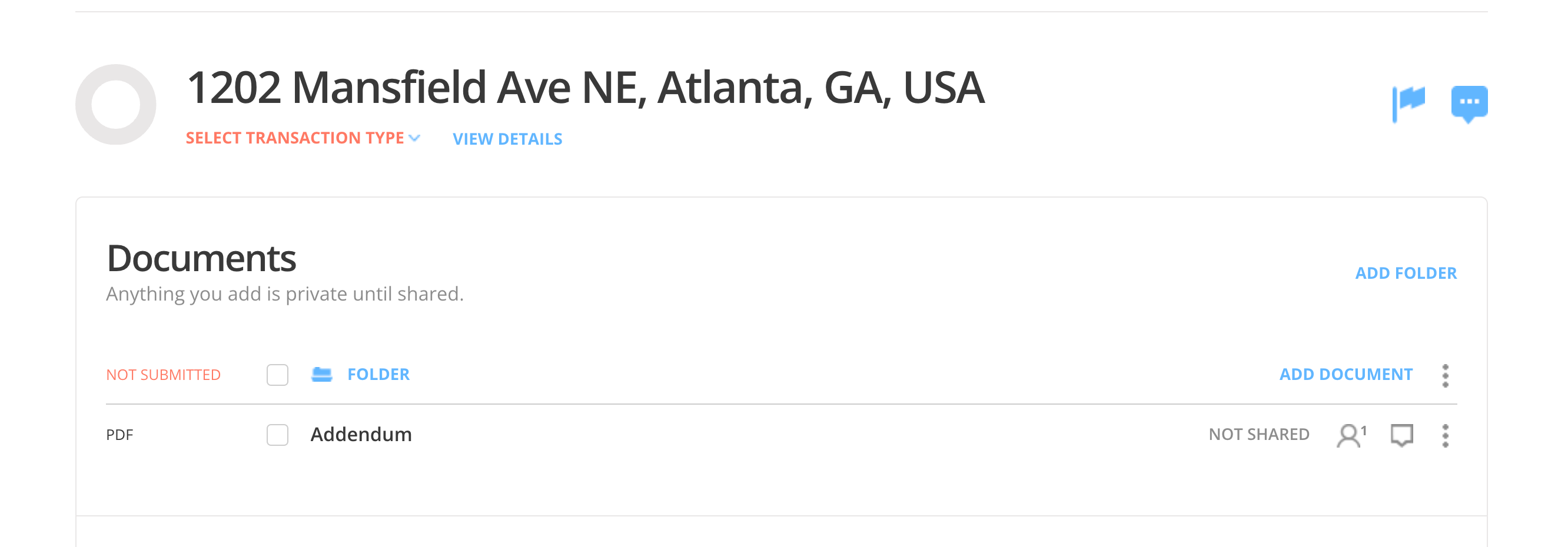Click the PDF file type label
Viewport: 1568px width, 547px height.
(119, 435)
